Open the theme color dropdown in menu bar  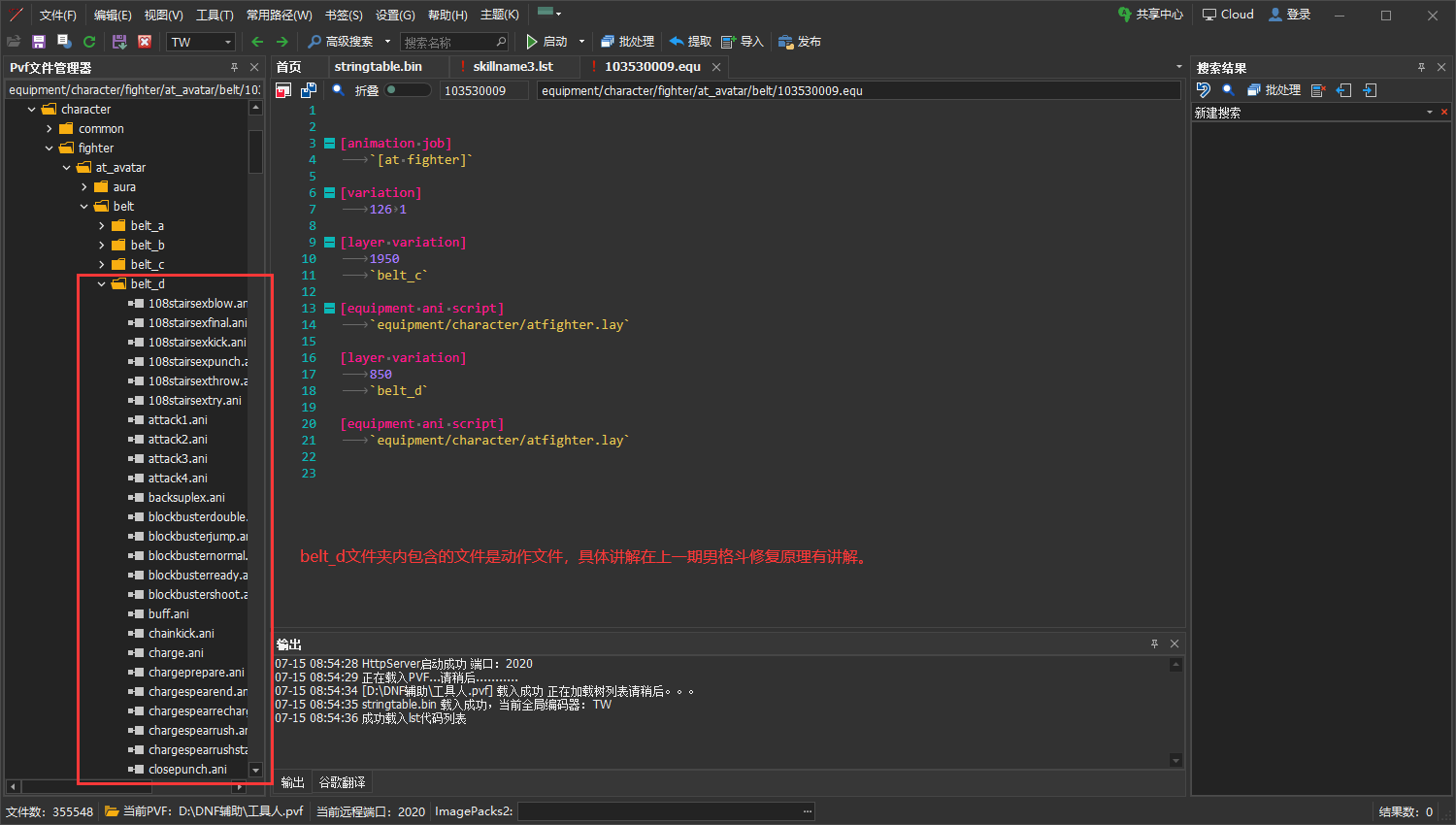point(549,14)
